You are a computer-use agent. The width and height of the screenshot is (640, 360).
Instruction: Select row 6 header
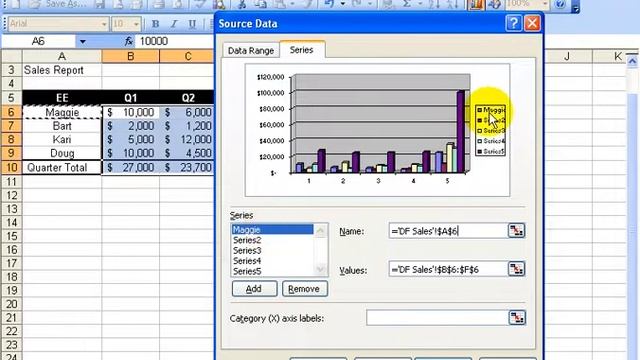pos(11,112)
